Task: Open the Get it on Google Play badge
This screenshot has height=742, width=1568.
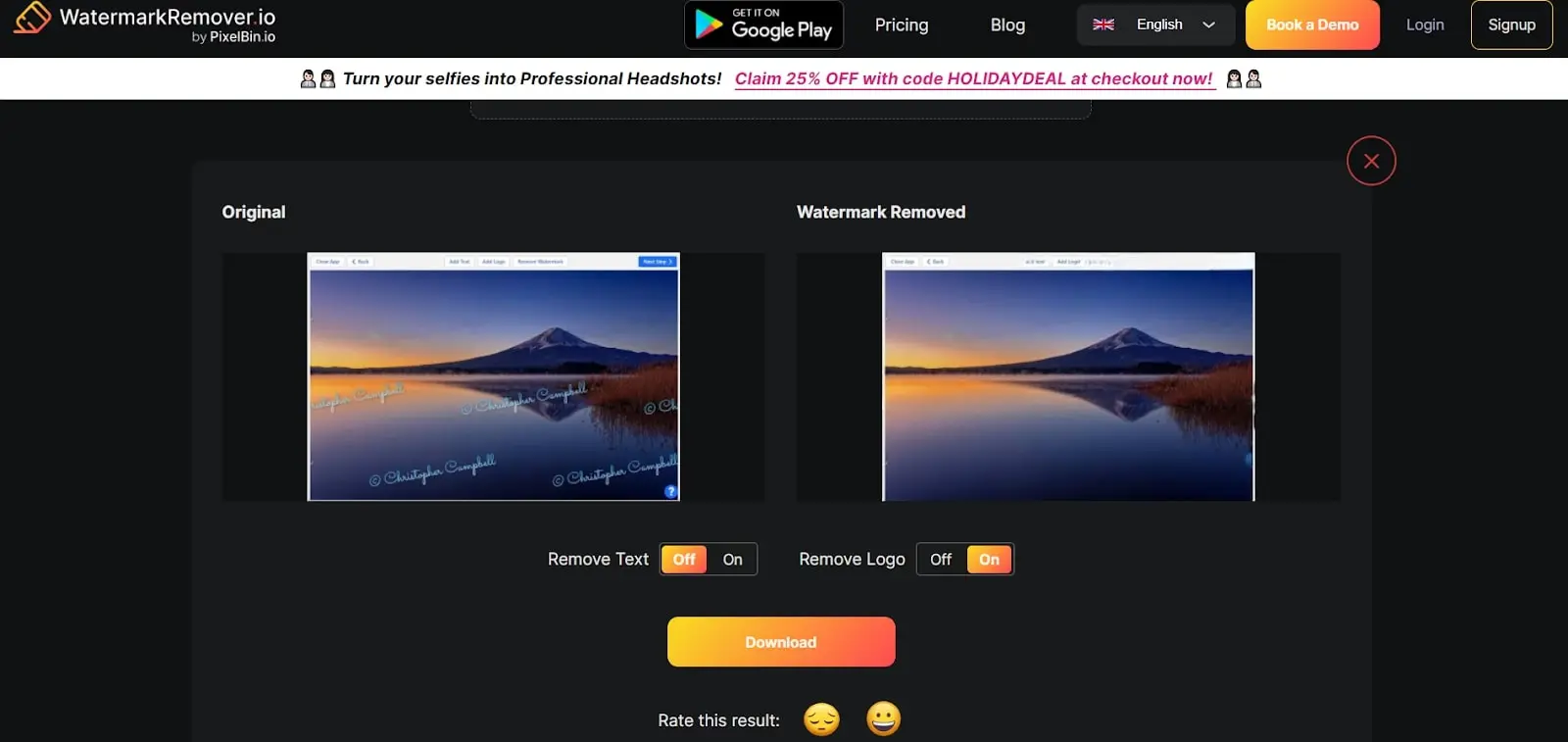Action: 763,25
